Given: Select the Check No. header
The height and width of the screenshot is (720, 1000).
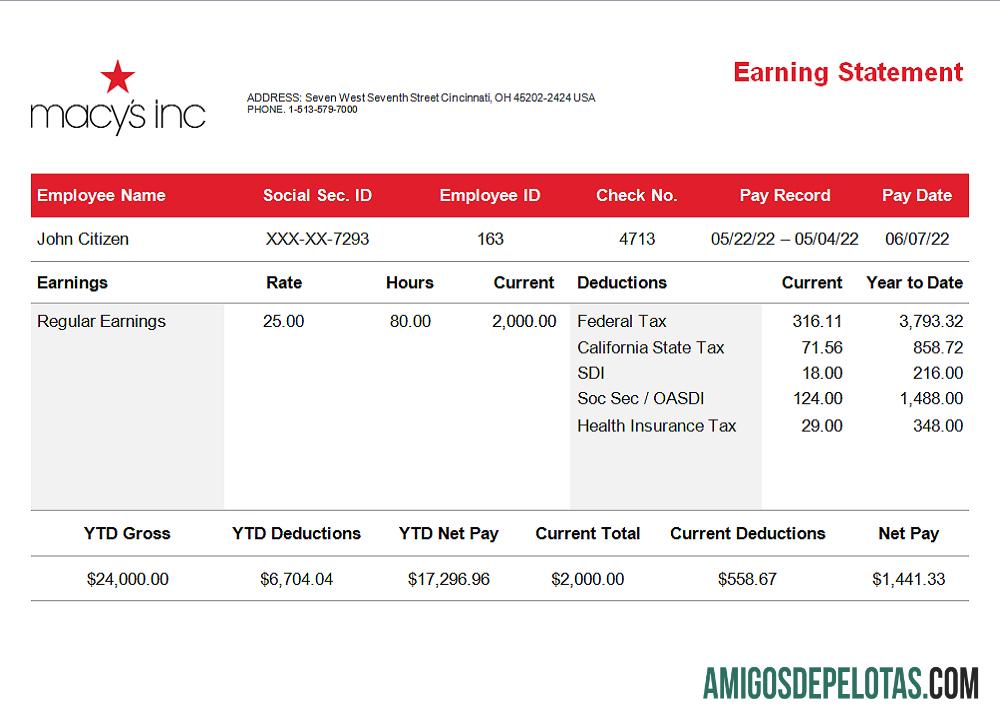Looking at the screenshot, I should (x=637, y=196).
